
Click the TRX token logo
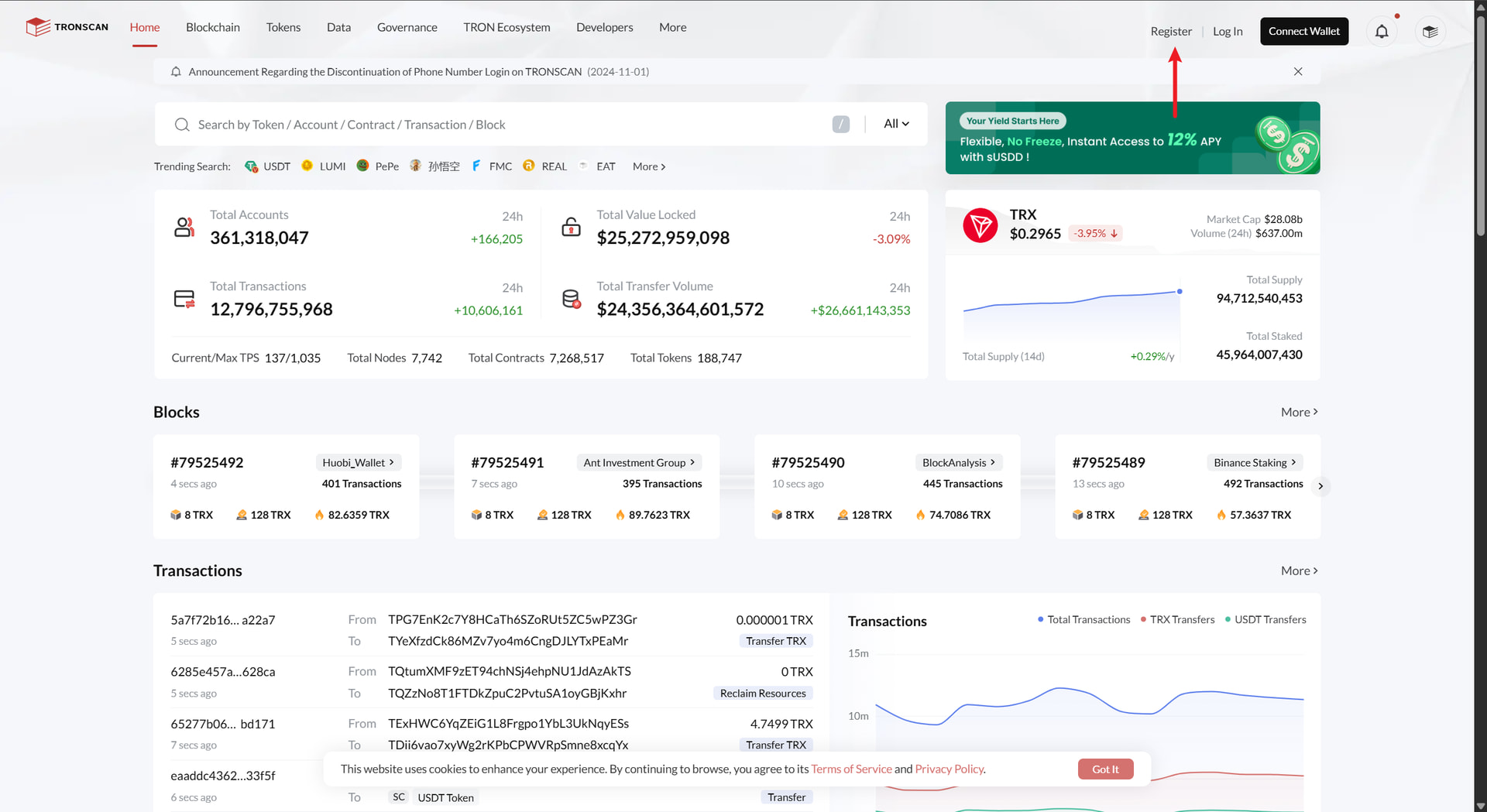pos(980,225)
